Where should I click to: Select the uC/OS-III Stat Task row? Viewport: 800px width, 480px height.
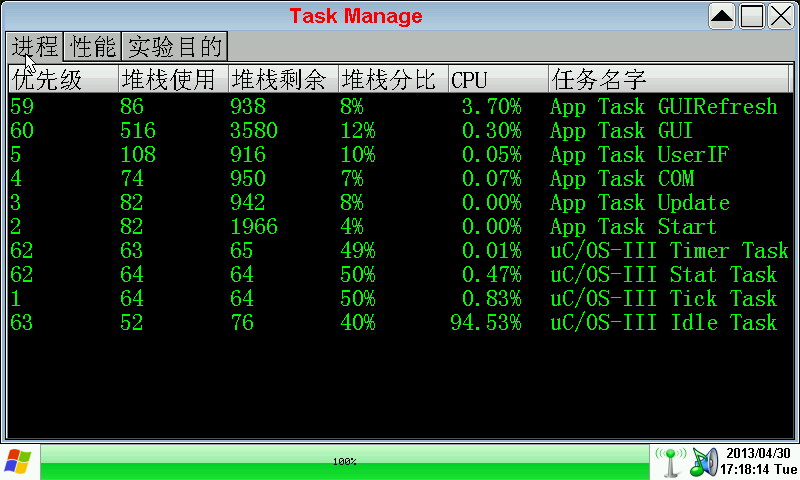[x=399, y=275]
